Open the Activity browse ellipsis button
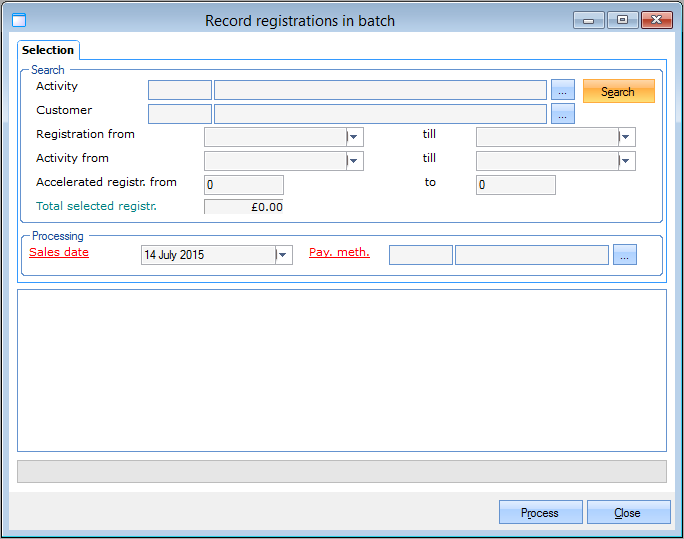 [563, 91]
